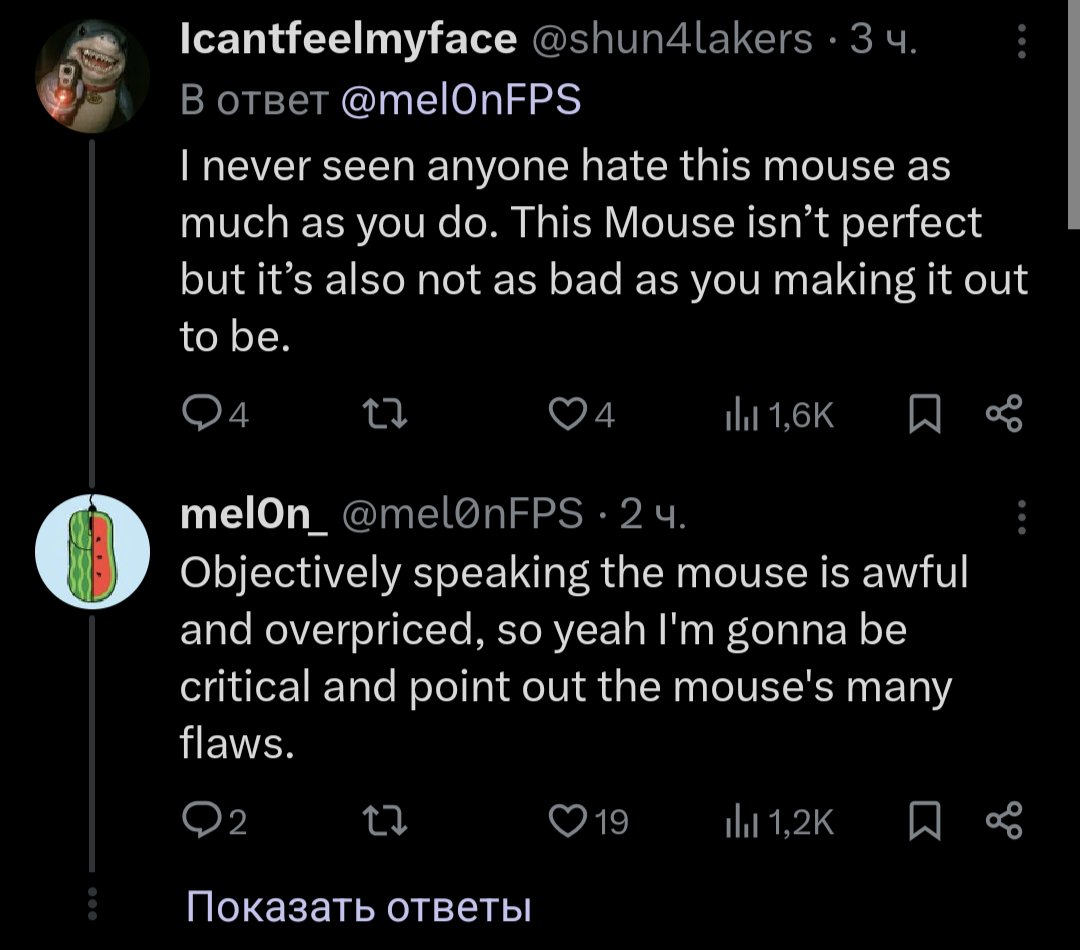Image resolution: width=1080 pixels, height=950 pixels.
Task: Open the shark avatar profile picture
Action: pos(93,76)
